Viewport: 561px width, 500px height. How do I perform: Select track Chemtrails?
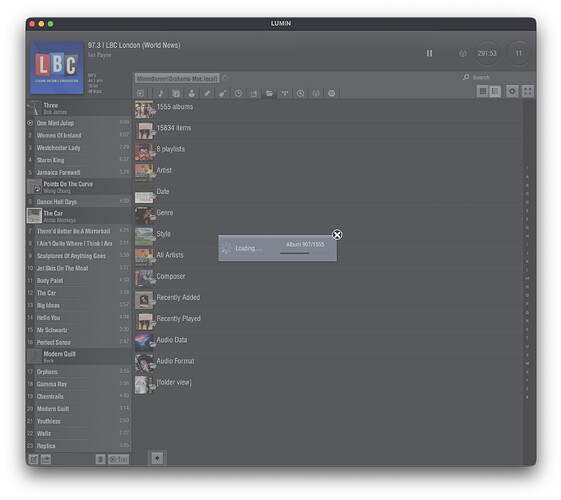79,396
